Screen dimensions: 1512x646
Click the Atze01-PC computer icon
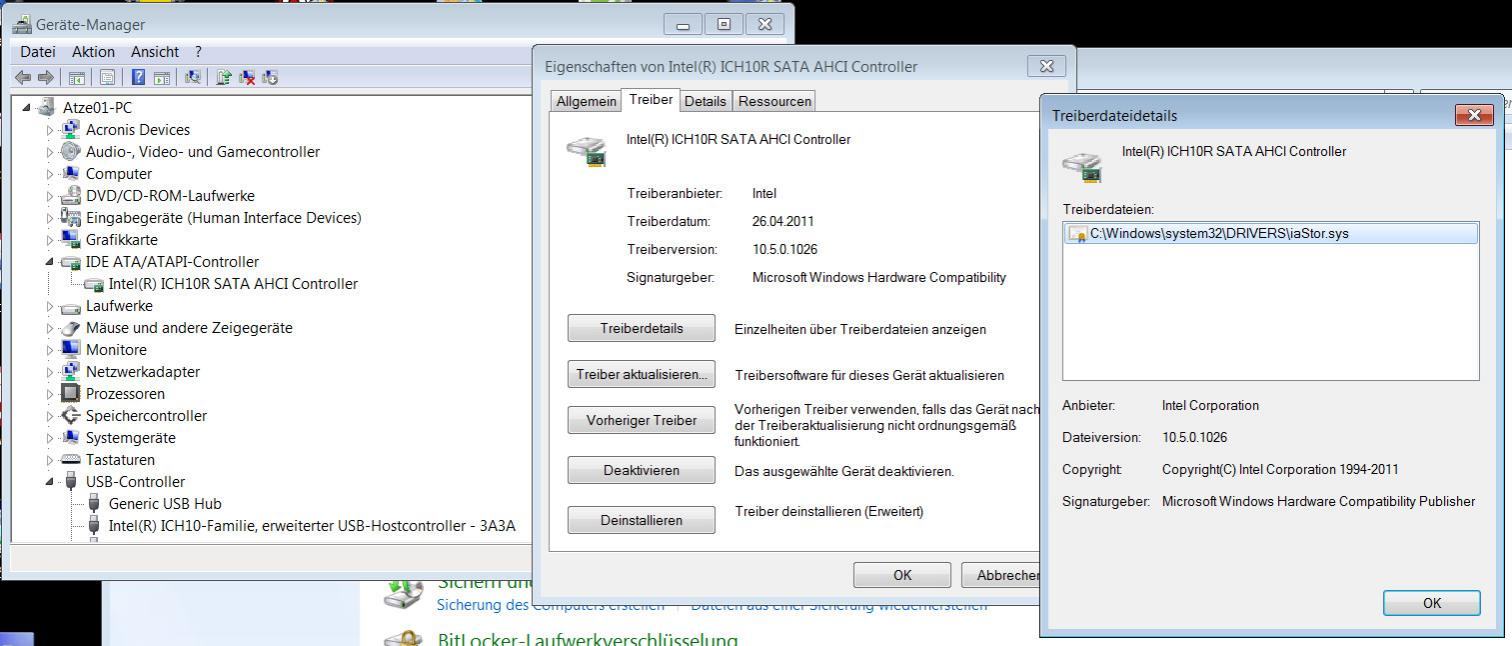point(48,107)
